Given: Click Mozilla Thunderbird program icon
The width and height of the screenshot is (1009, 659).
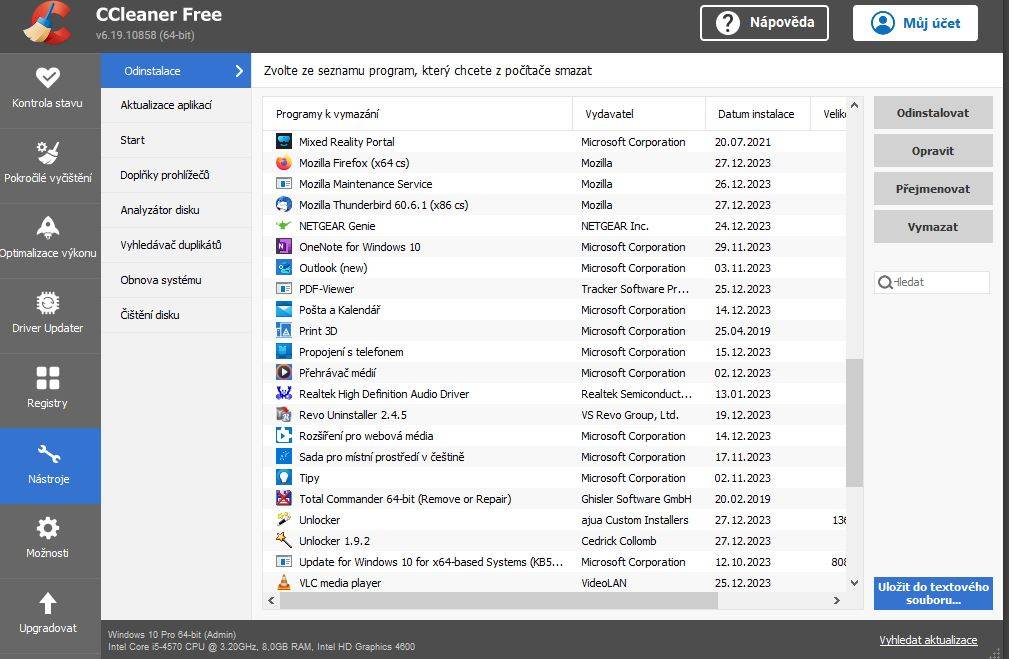Looking at the screenshot, I should [284, 205].
